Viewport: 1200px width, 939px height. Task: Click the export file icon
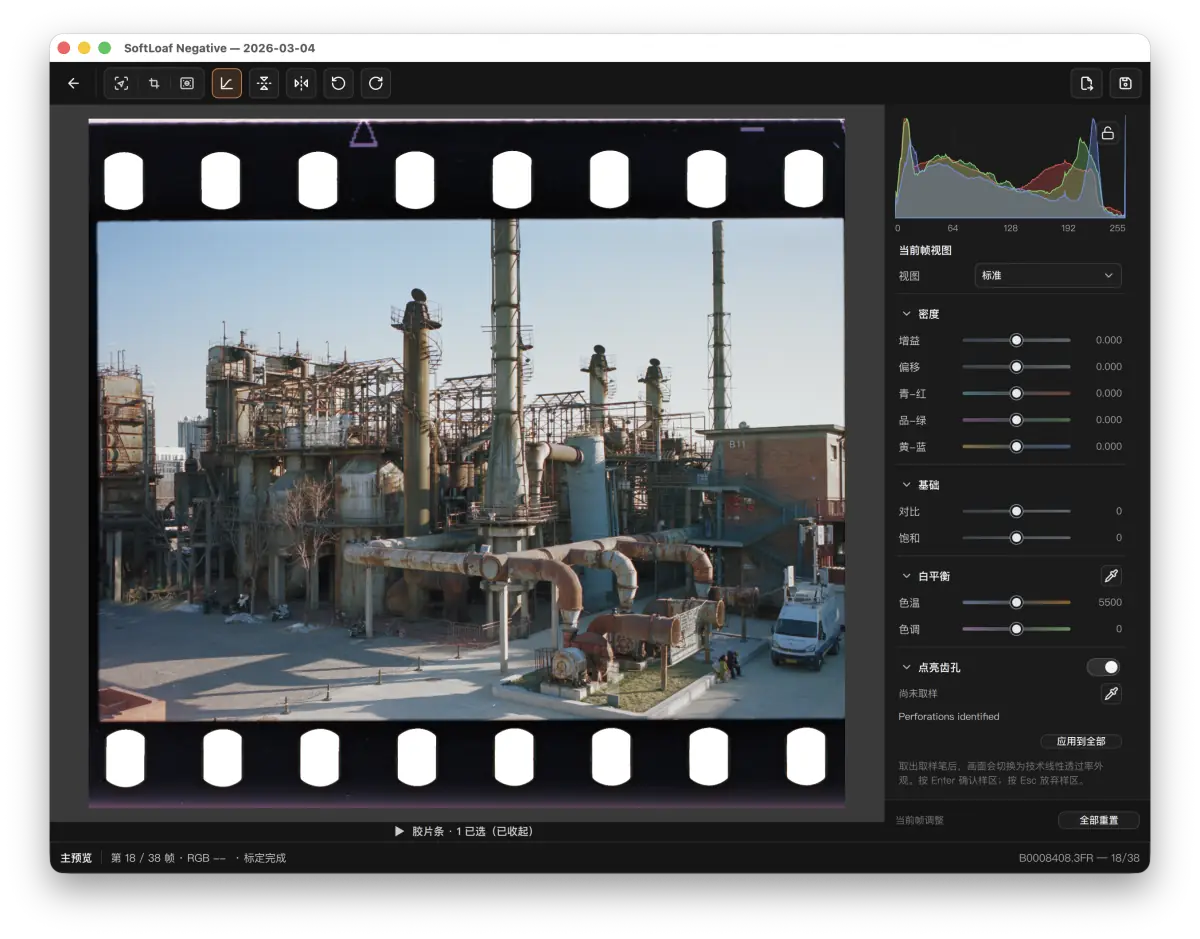coord(1086,83)
